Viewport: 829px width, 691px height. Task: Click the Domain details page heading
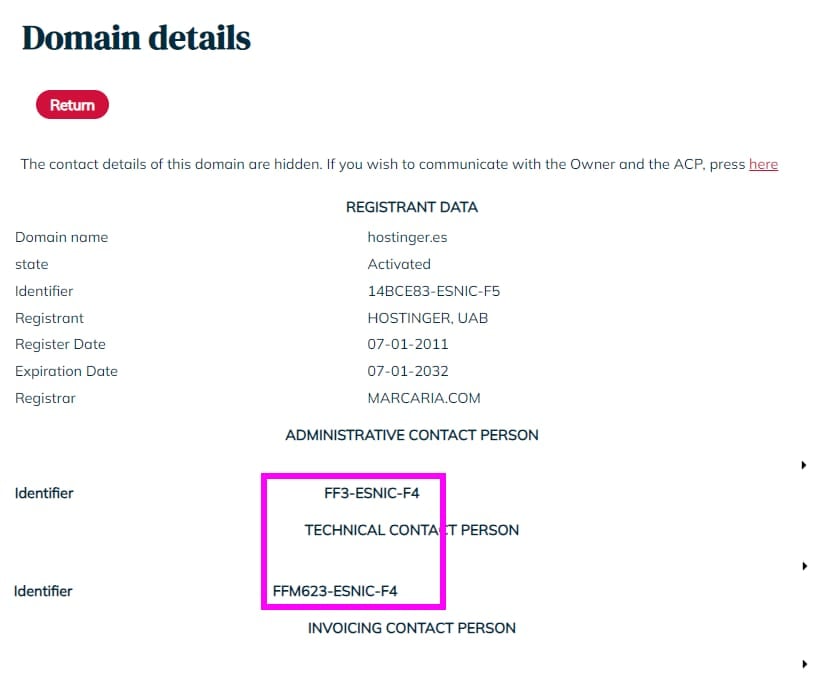click(136, 38)
